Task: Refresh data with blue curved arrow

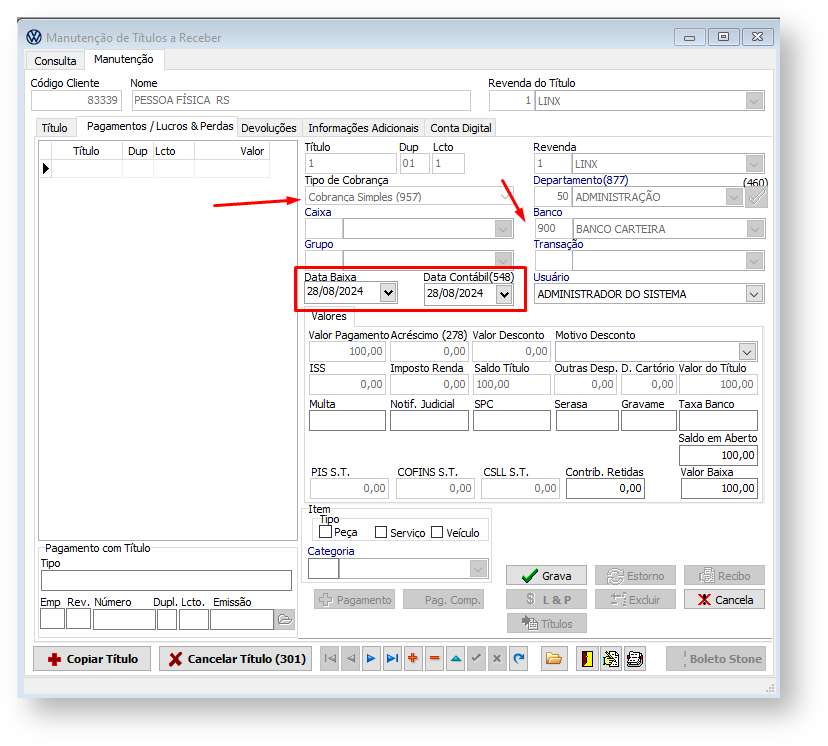Action: coord(519,658)
